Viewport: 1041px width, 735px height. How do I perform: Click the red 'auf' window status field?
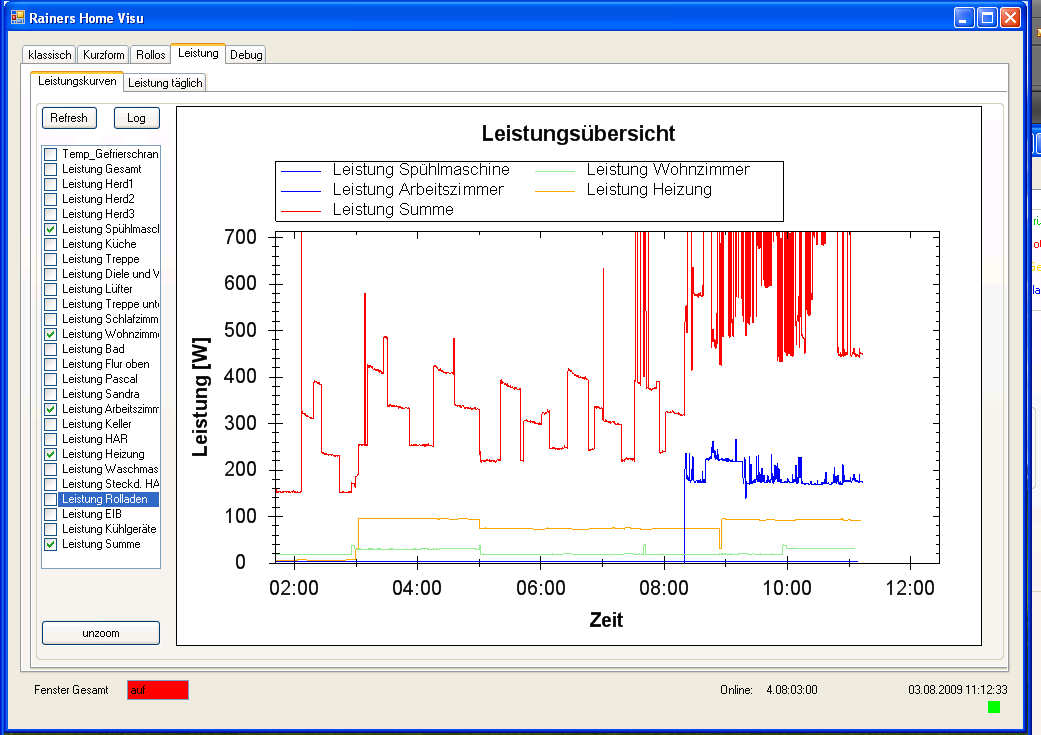tap(157, 690)
